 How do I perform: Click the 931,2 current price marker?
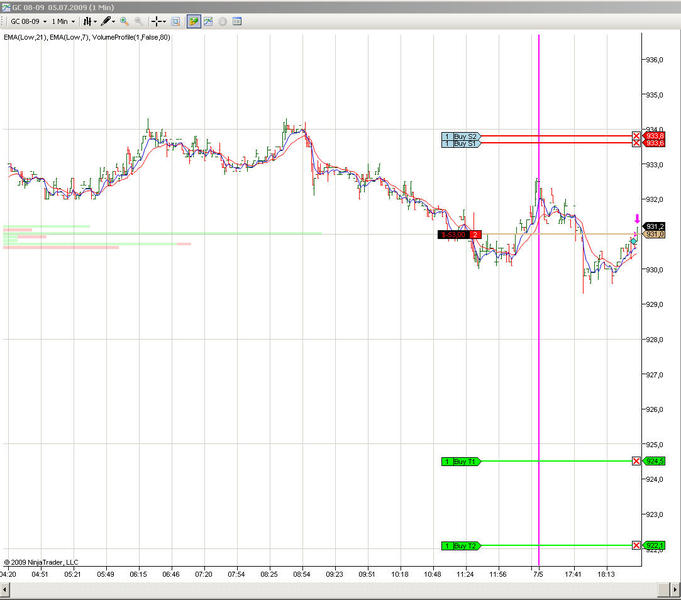point(654,226)
